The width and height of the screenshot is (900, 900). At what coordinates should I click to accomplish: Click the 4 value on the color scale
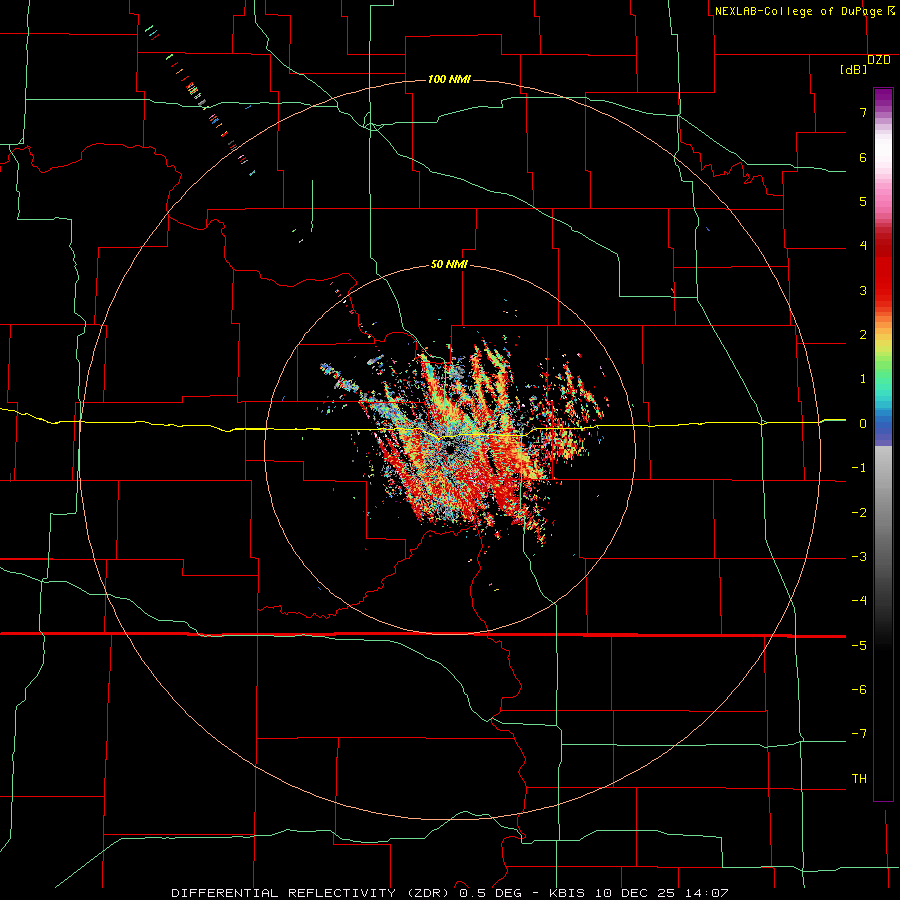point(863,246)
